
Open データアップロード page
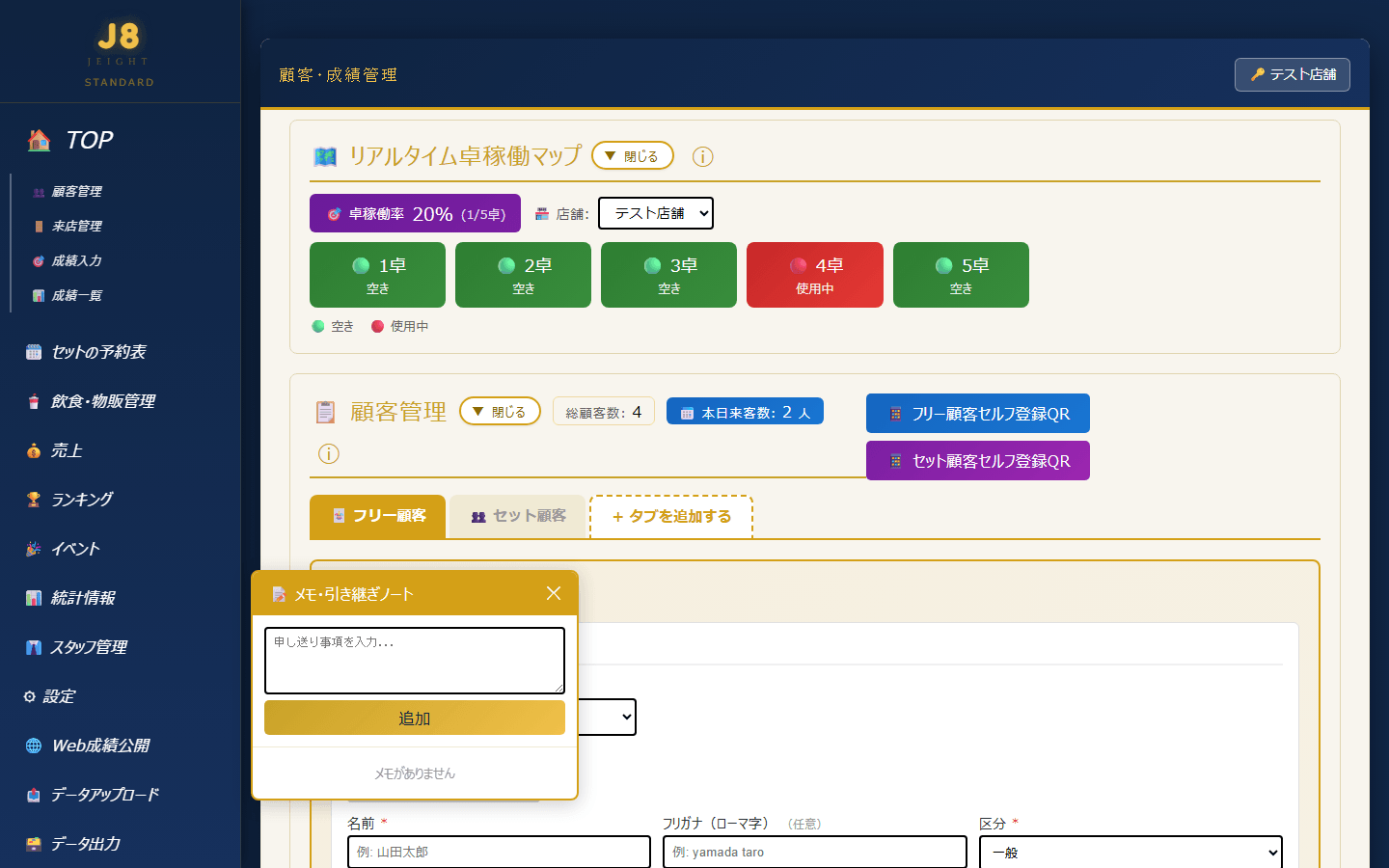click(x=93, y=795)
